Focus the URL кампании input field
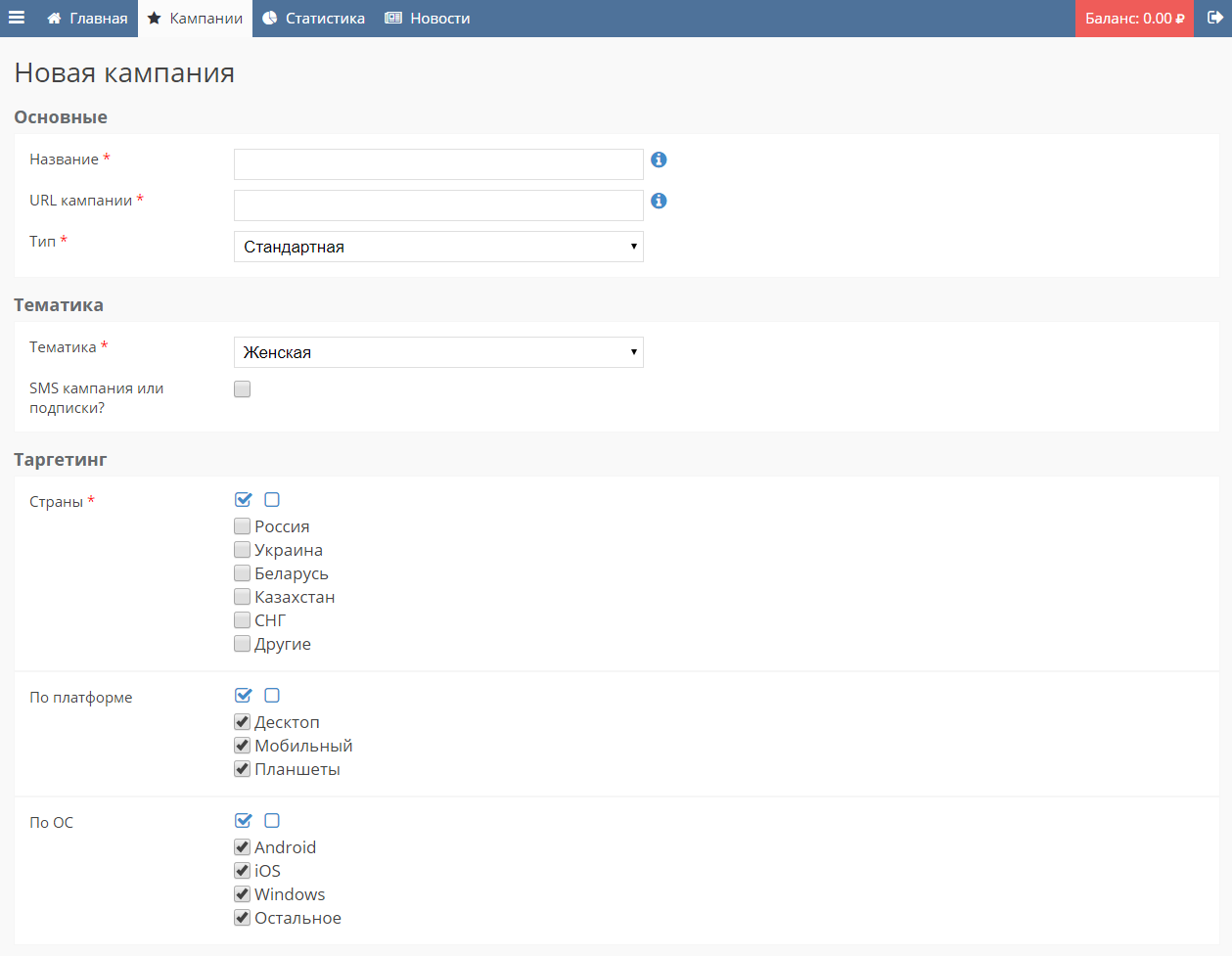This screenshot has height=956, width=1232. pyautogui.click(x=438, y=205)
